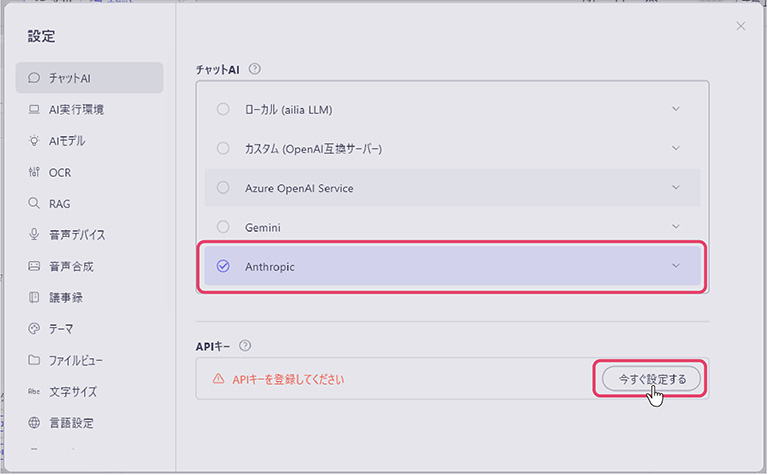
Task: Open the 音声合成 settings section
Action: click(70, 267)
